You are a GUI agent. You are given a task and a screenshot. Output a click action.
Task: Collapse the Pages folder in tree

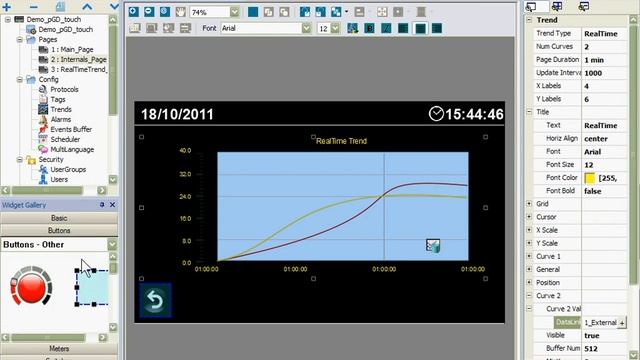(20, 40)
